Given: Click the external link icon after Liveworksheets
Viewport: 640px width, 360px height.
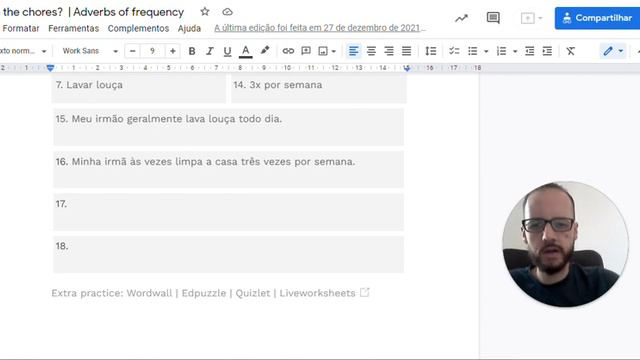Looking at the screenshot, I should tap(364, 292).
